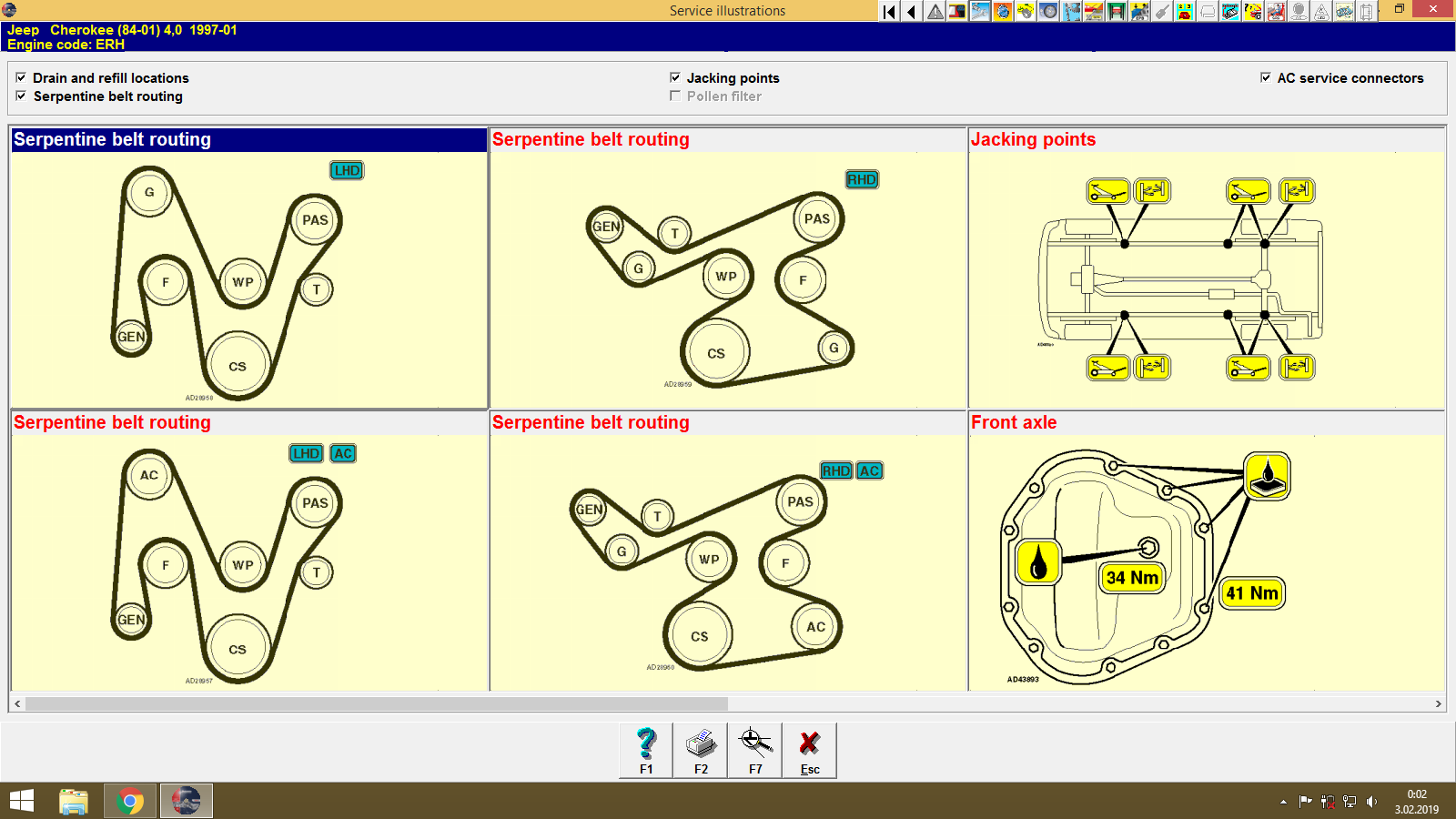Click the first-record navigation arrow icon

tap(887, 11)
